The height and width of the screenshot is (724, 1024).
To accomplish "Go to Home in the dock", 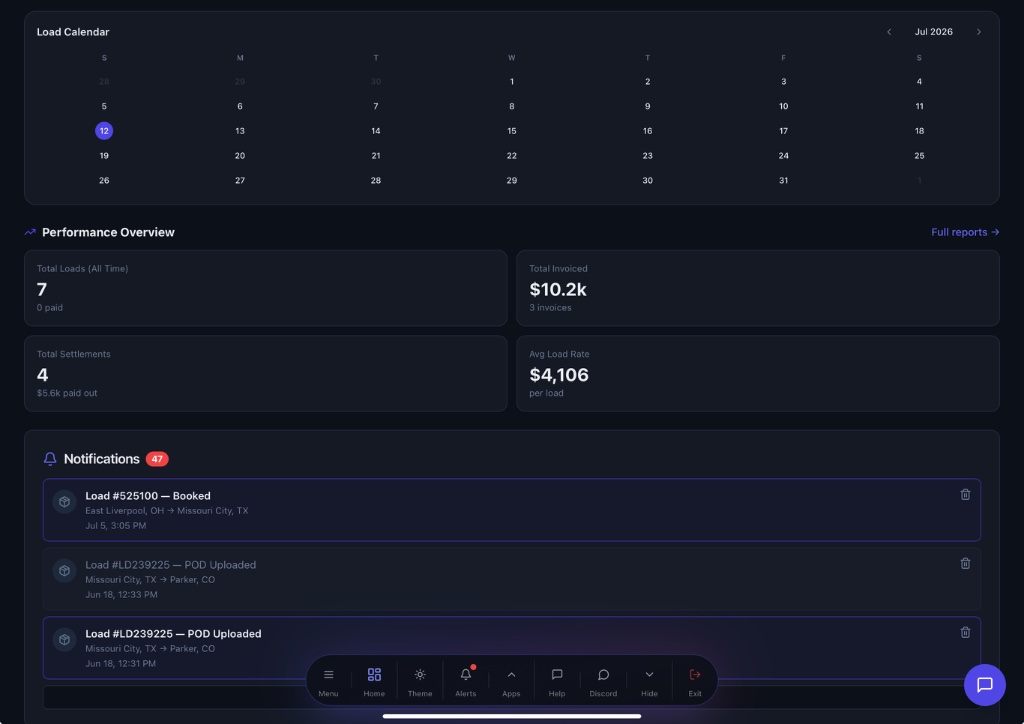I will [x=374, y=681].
